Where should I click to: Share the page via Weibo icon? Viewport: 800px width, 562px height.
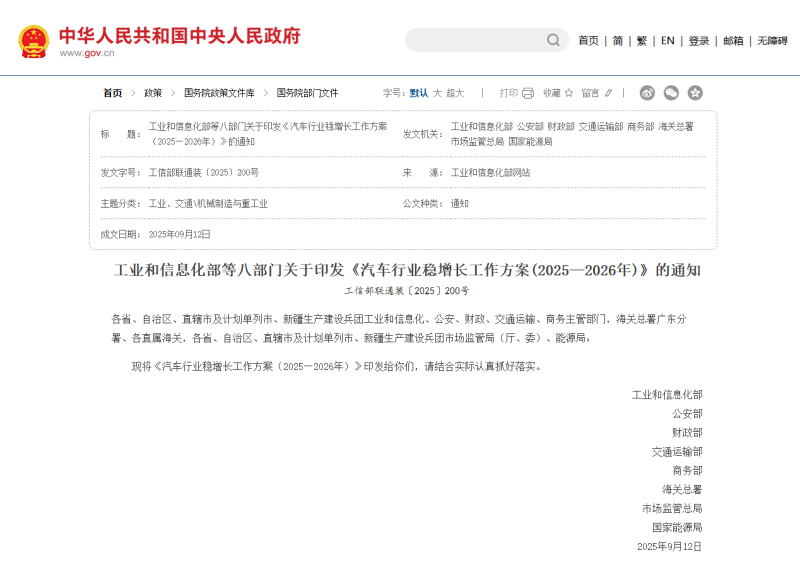point(647,93)
